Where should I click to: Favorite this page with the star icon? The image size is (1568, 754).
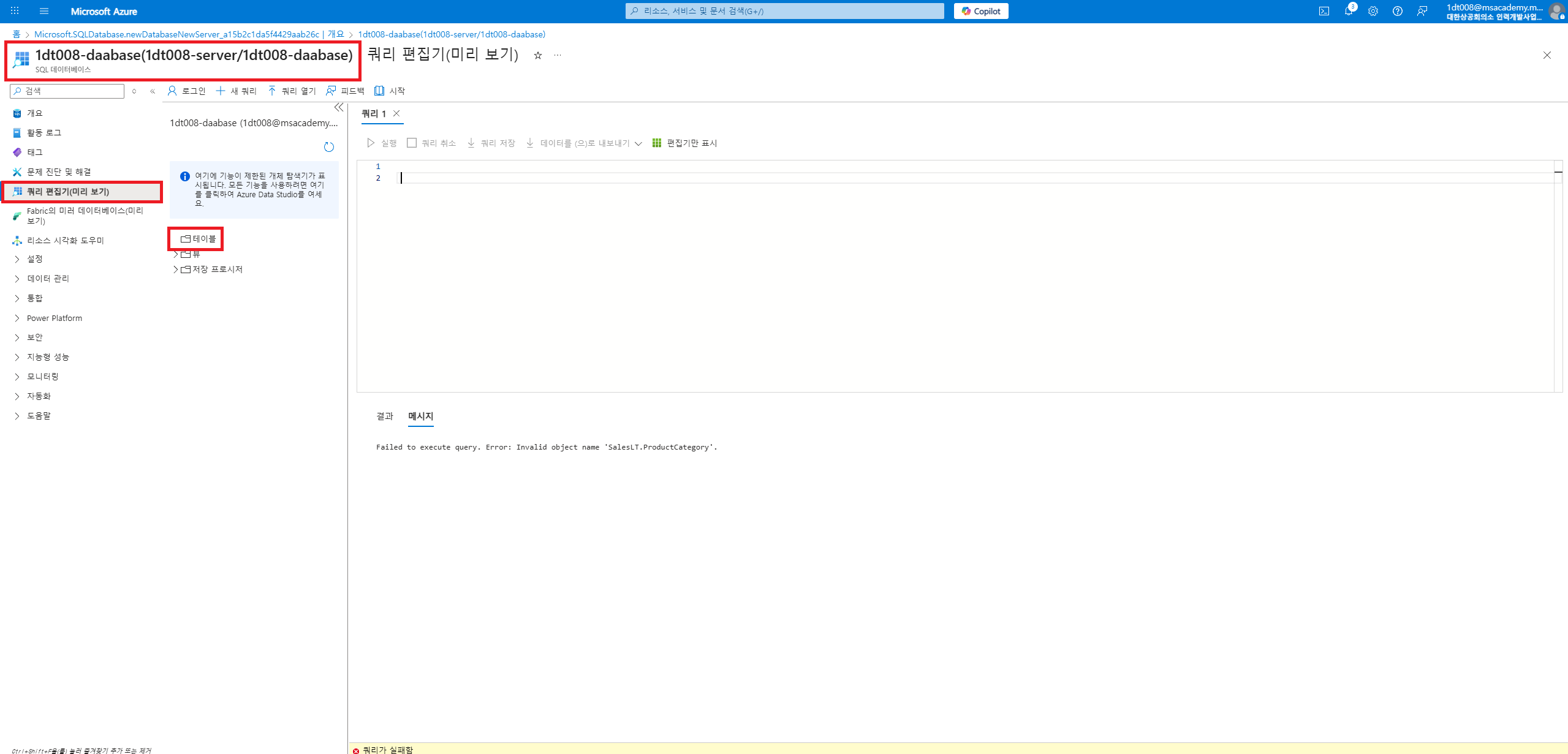pyautogui.click(x=538, y=56)
